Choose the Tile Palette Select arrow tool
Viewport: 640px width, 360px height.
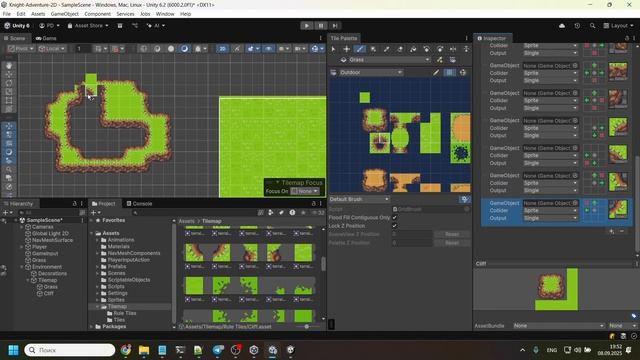(333, 49)
